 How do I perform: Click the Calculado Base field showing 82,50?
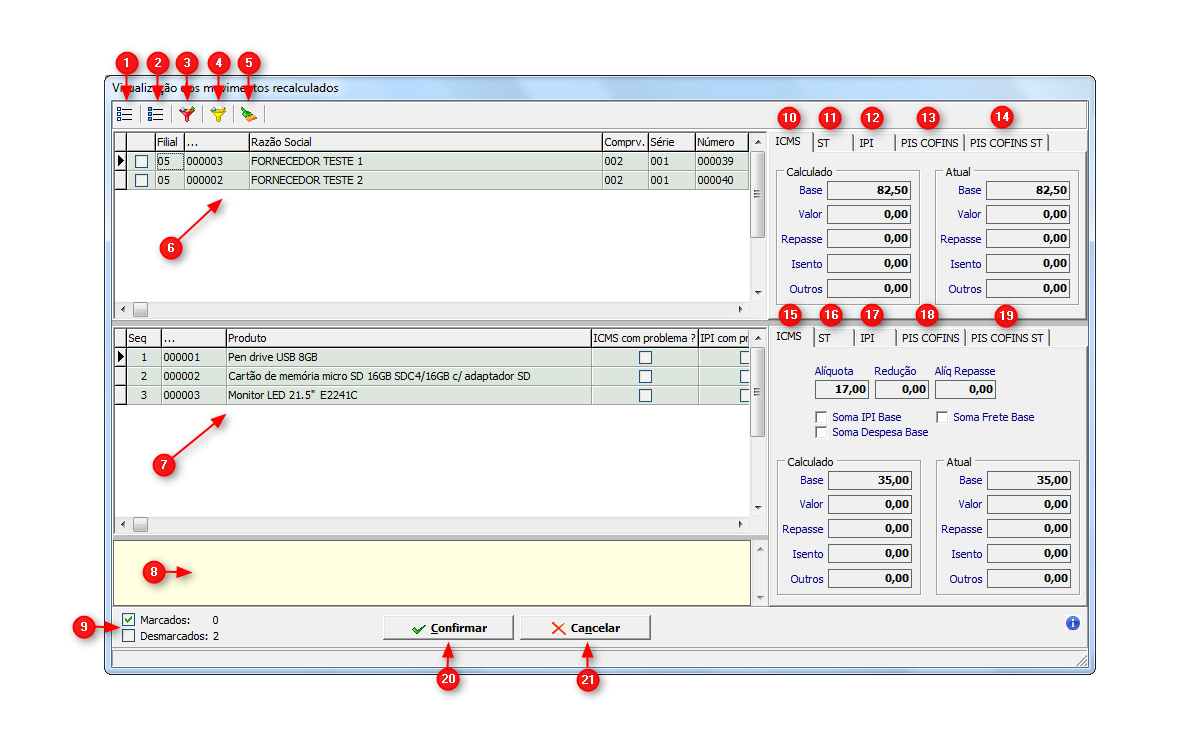point(869,190)
